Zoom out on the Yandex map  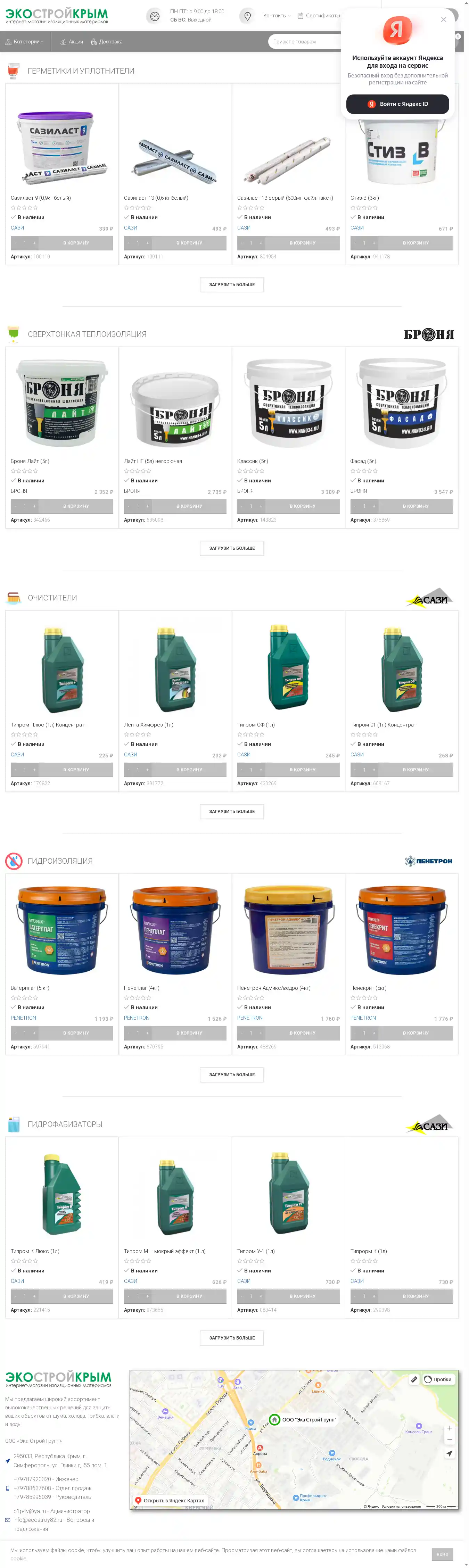click(x=450, y=1440)
